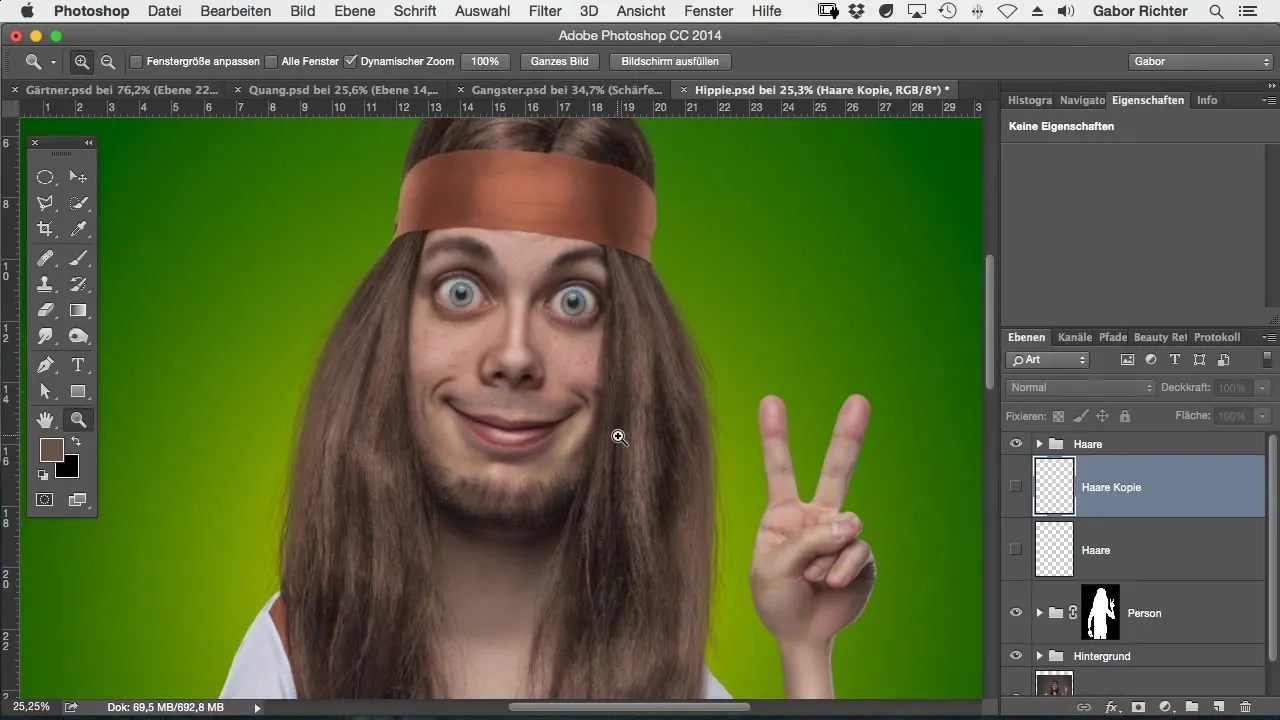Open the Ebene menu
This screenshot has height=720, width=1280.
355,12
